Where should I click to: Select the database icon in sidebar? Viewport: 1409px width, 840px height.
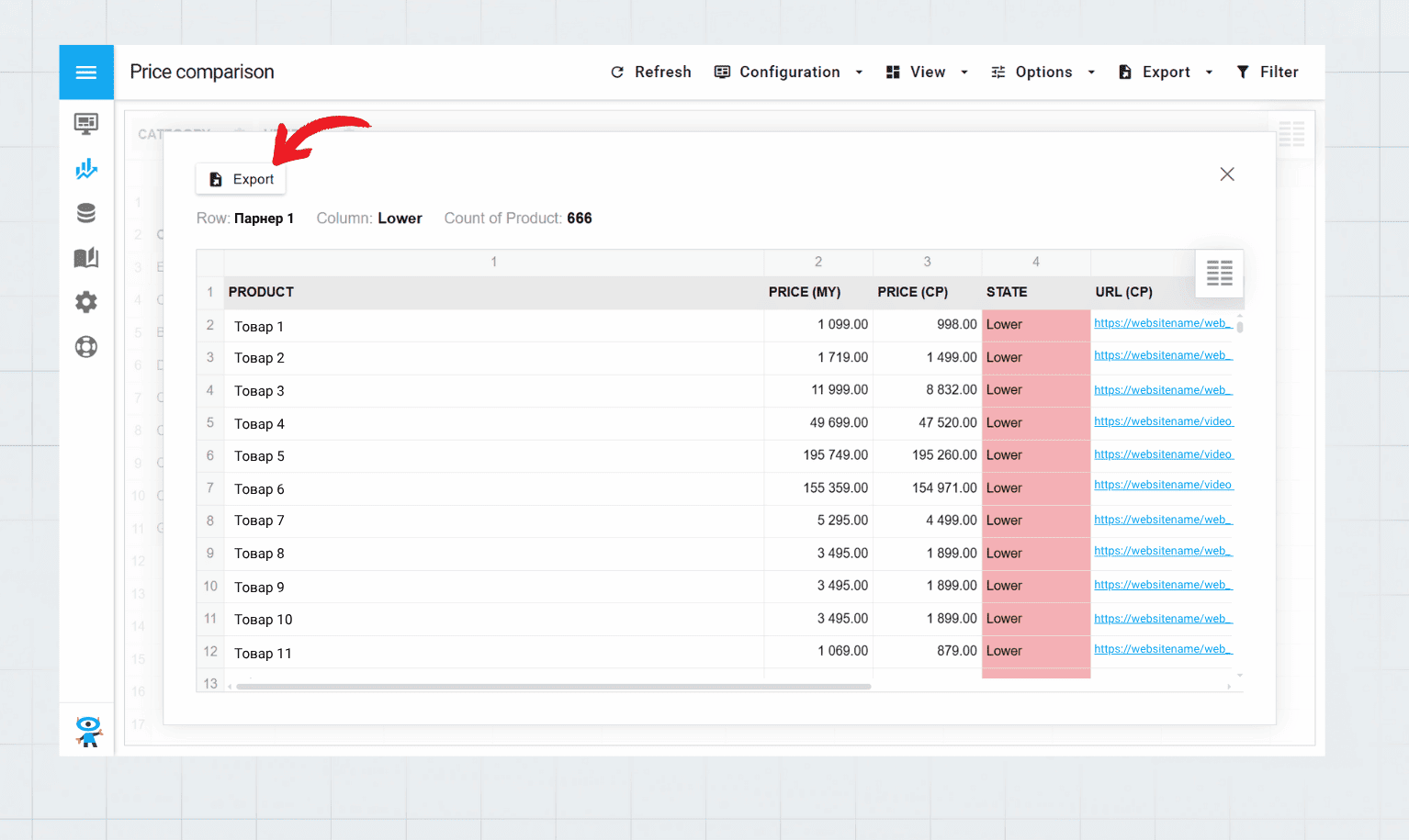click(85, 212)
